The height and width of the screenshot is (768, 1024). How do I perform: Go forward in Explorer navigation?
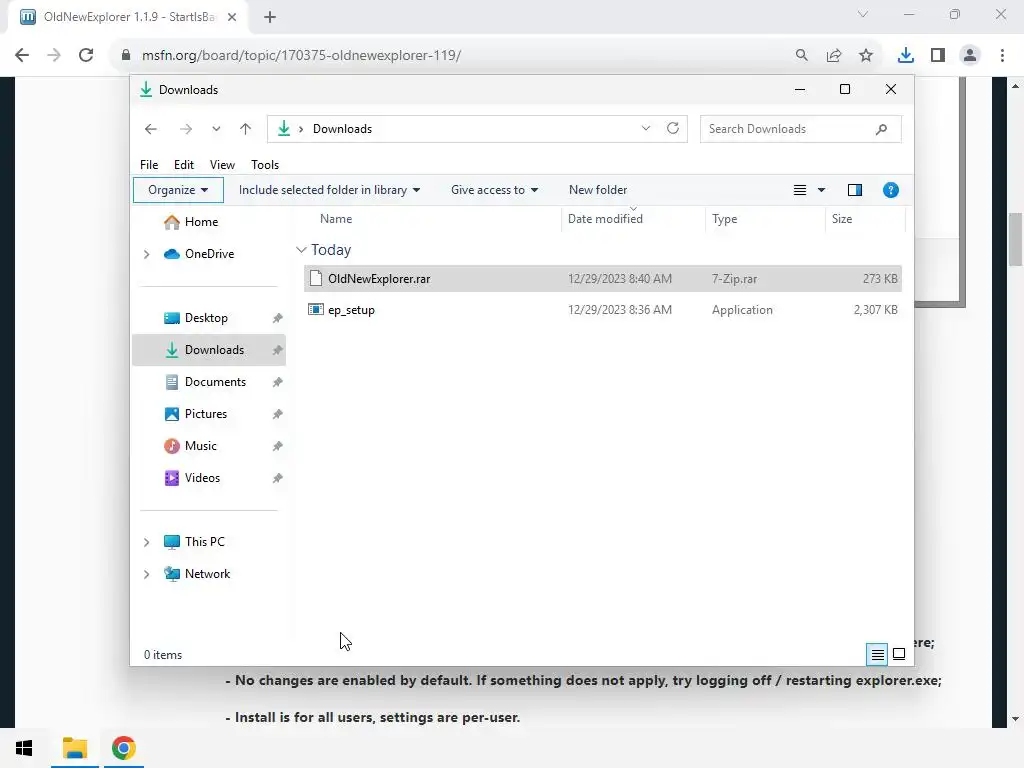tap(185, 129)
